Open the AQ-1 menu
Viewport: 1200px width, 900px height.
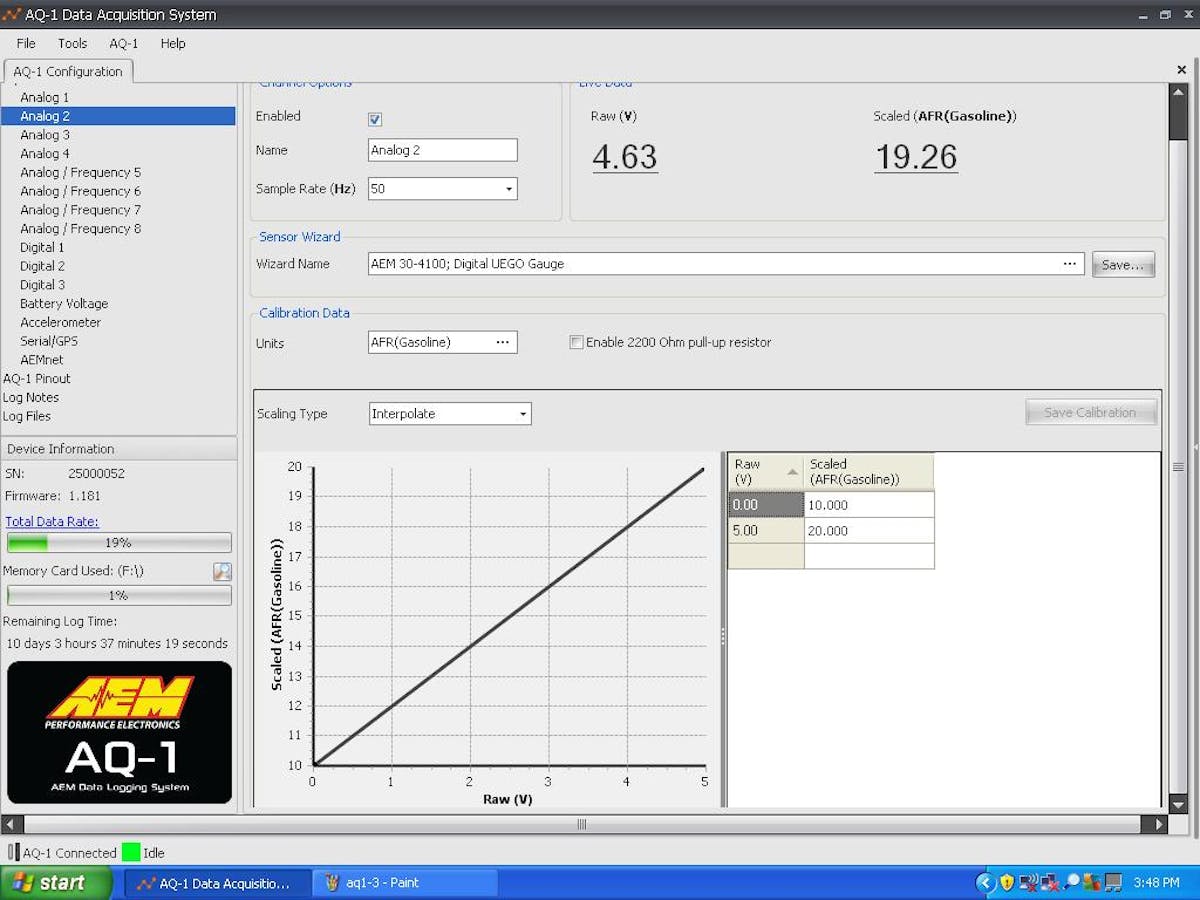124,43
